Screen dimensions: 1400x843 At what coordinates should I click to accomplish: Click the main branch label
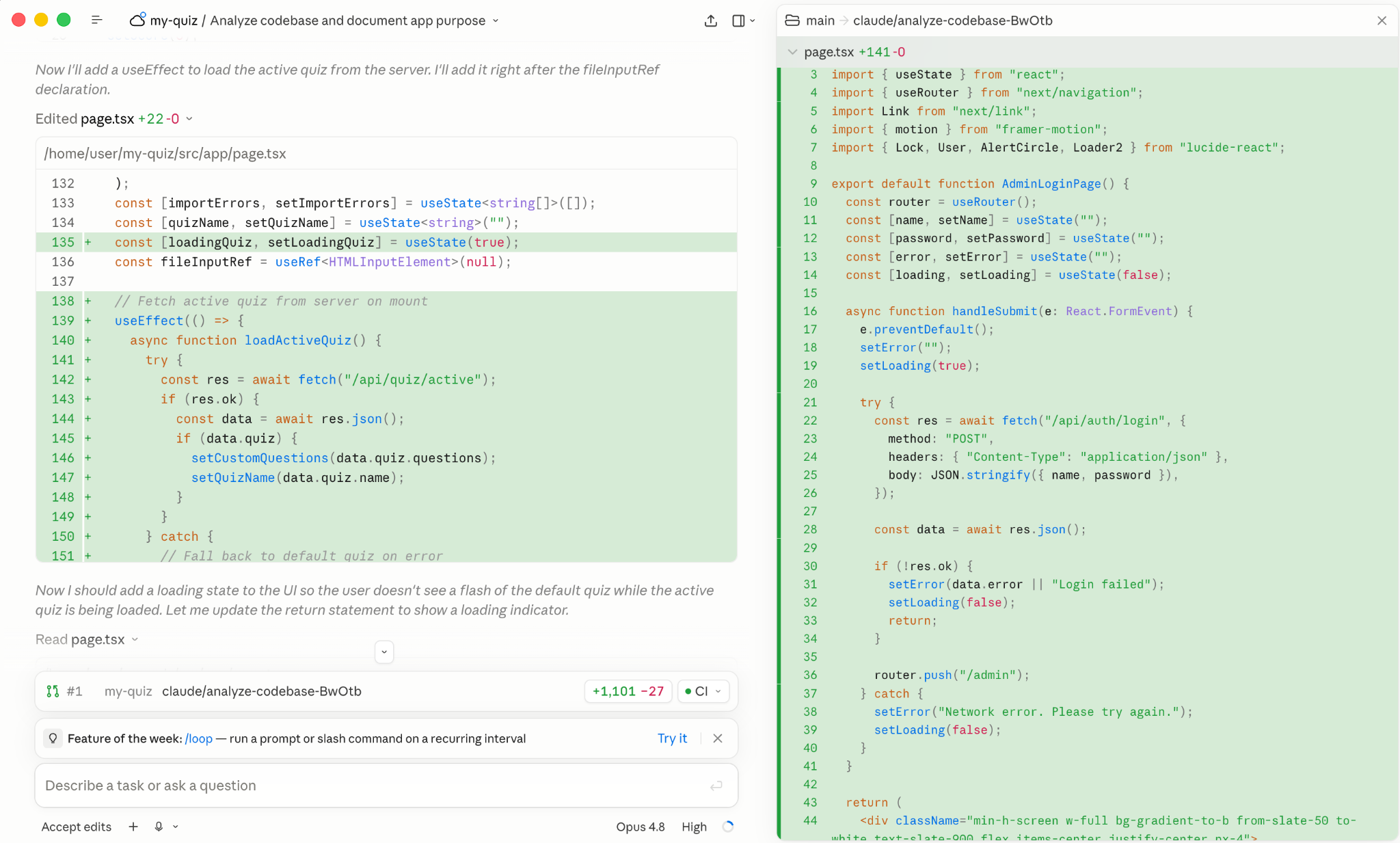click(820, 21)
